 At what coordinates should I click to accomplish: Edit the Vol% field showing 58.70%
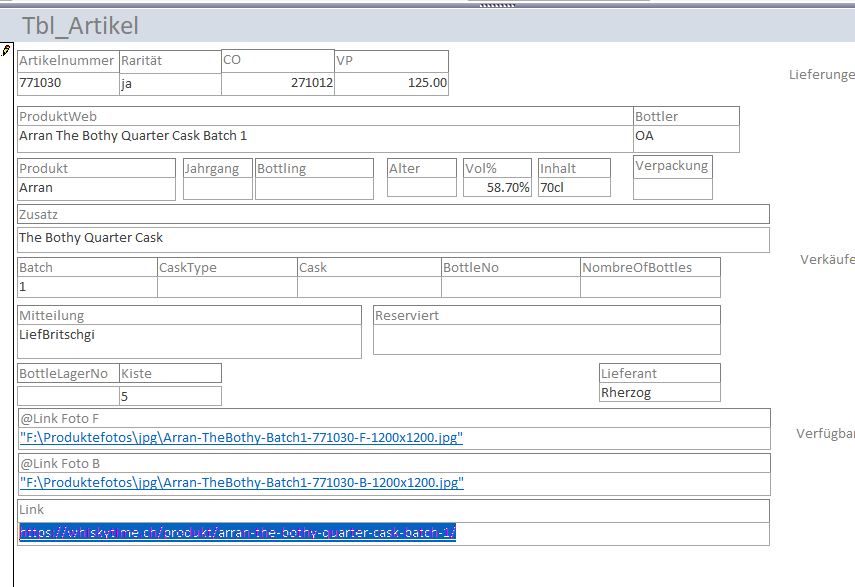[x=497, y=187]
